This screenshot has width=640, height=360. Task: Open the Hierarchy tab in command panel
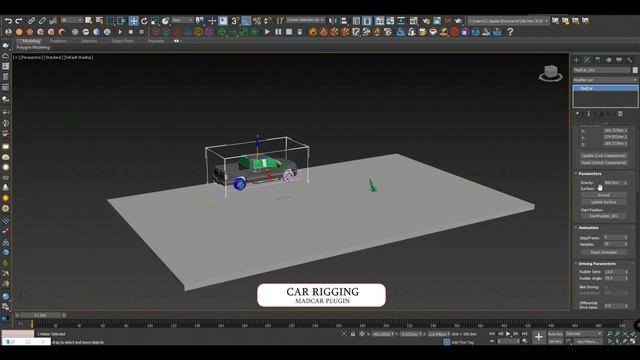tap(598, 60)
